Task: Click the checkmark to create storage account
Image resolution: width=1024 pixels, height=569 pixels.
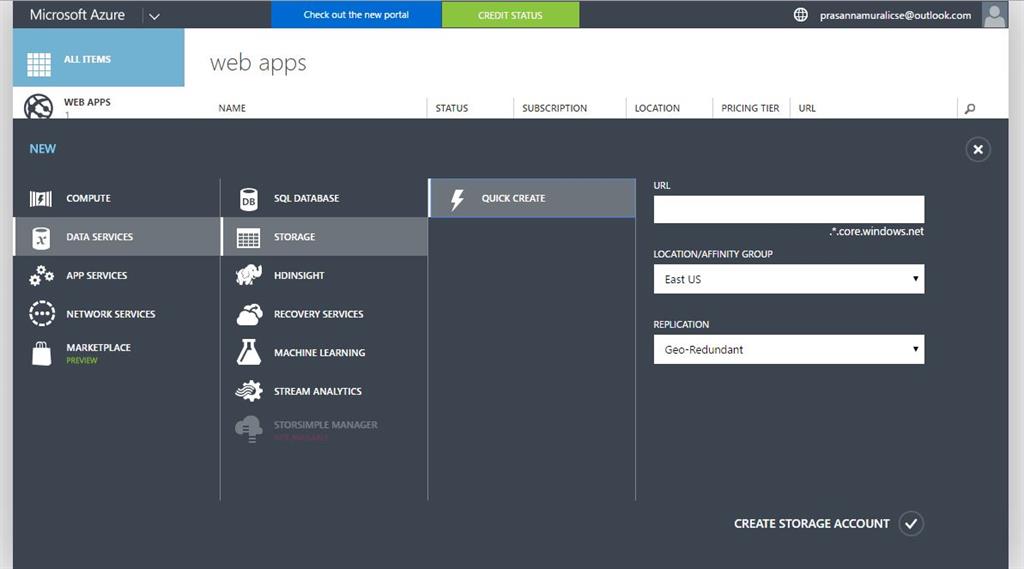Action: point(911,523)
